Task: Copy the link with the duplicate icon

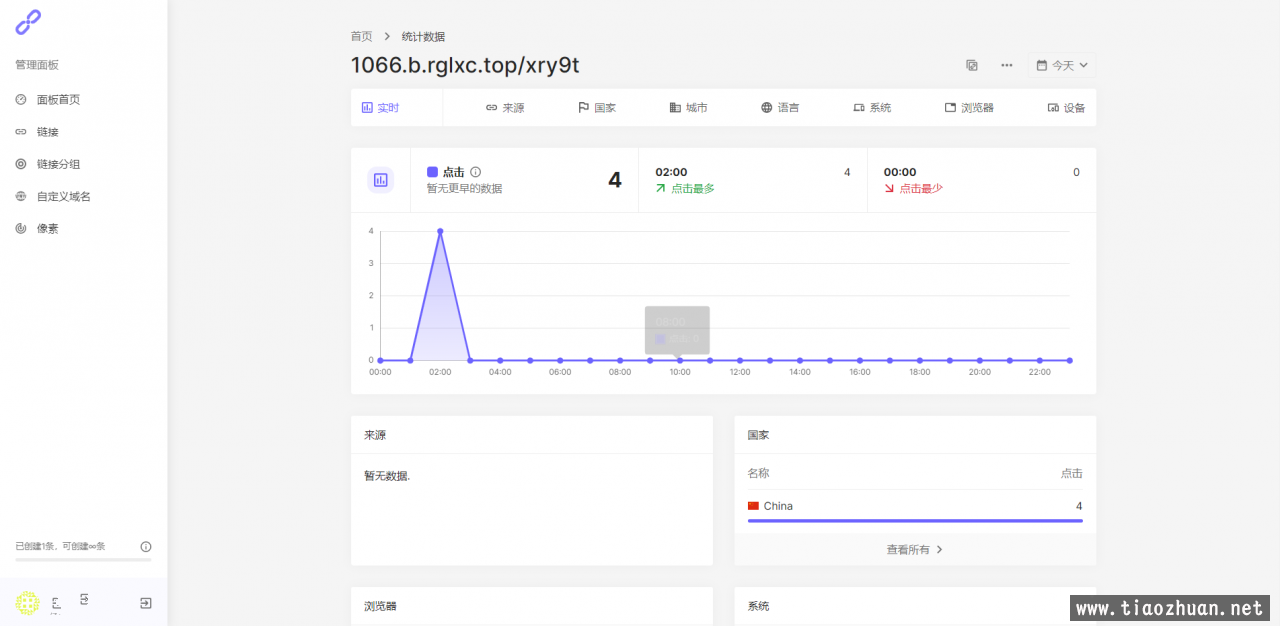Action: [x=972, y=65]
